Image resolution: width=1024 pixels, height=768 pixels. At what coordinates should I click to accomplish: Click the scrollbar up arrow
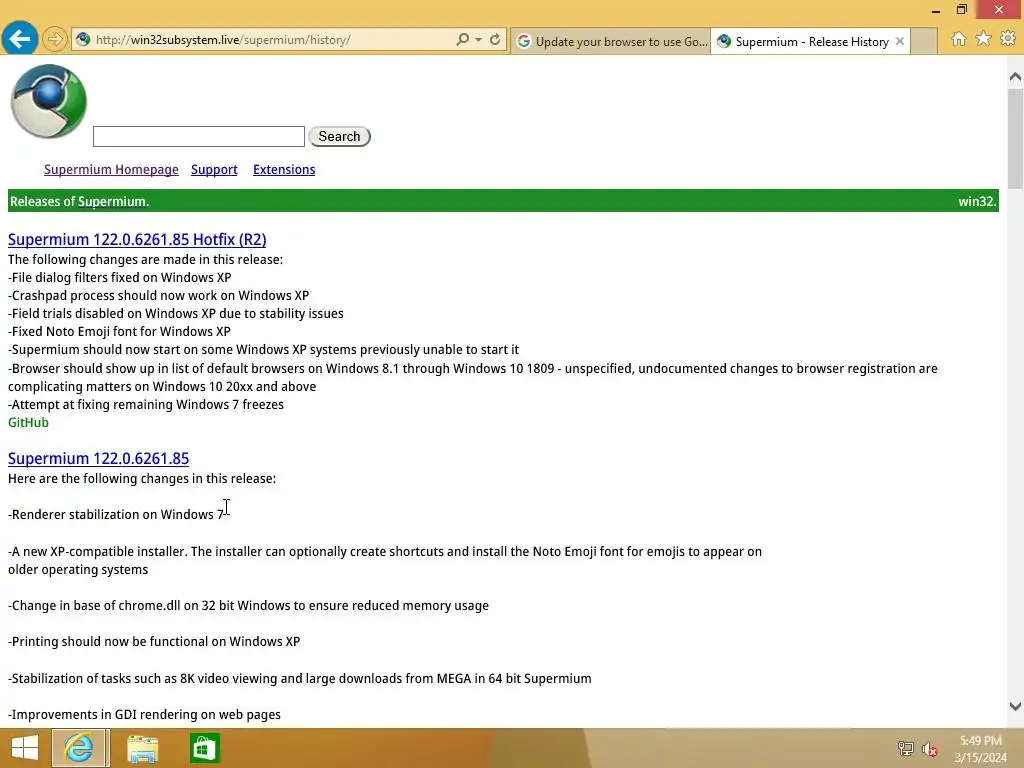coord(1015,77)
